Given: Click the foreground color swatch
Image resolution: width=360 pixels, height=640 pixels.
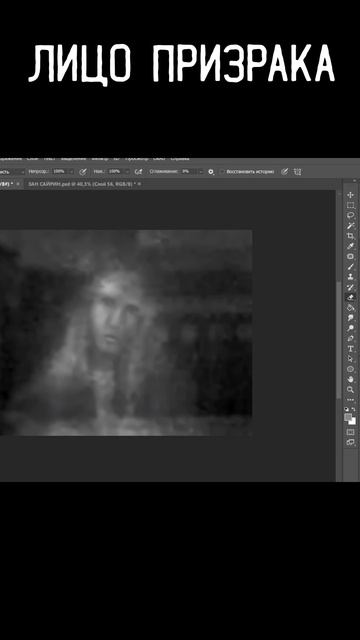Looking at the screenshot, I should (x=348, y=417).
